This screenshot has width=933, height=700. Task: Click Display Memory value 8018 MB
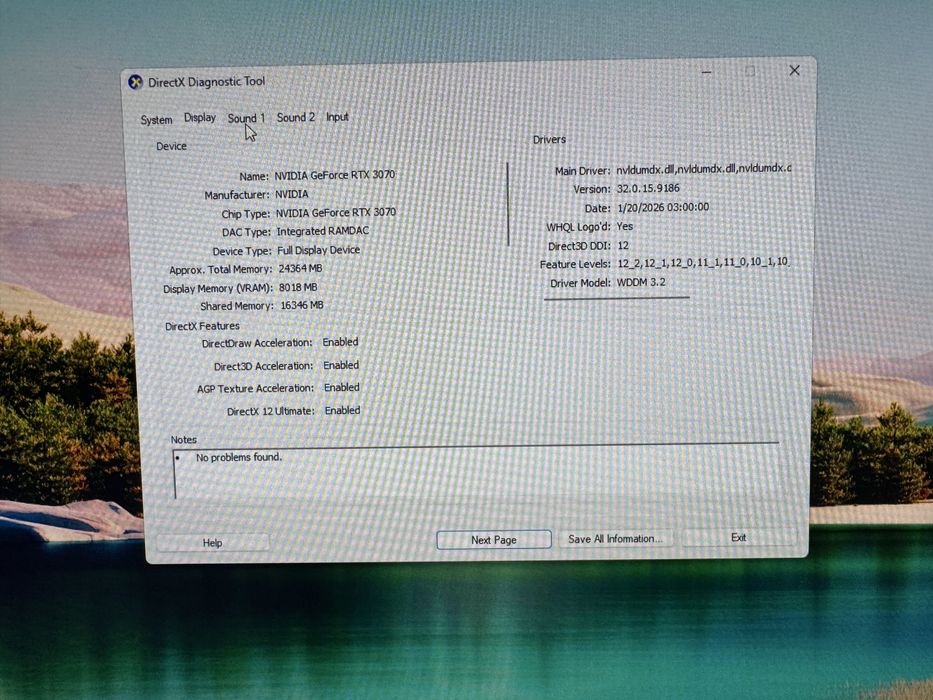pyautogui.click(x=298, y=288)
